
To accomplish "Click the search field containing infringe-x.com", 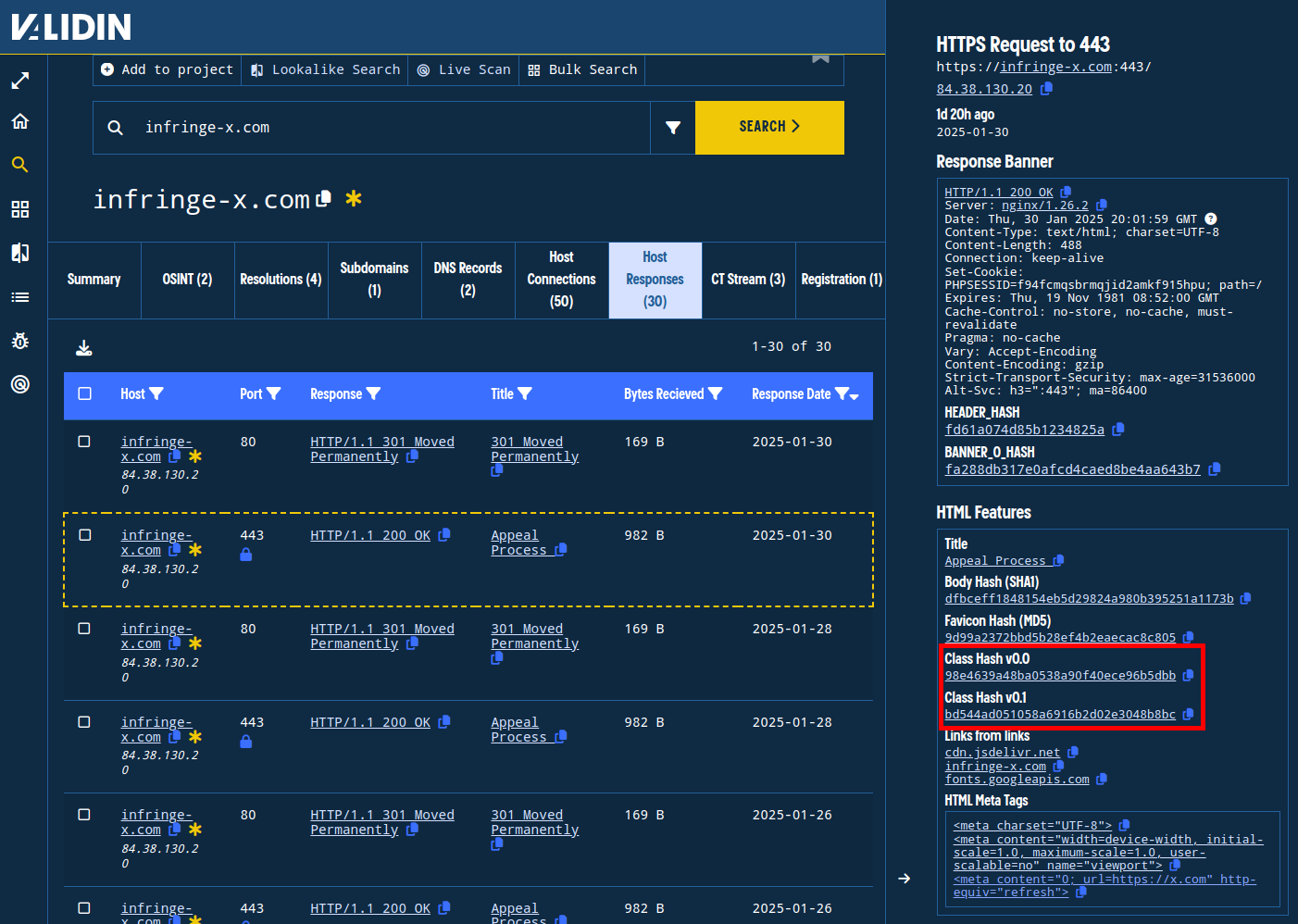I will [371, 128].
